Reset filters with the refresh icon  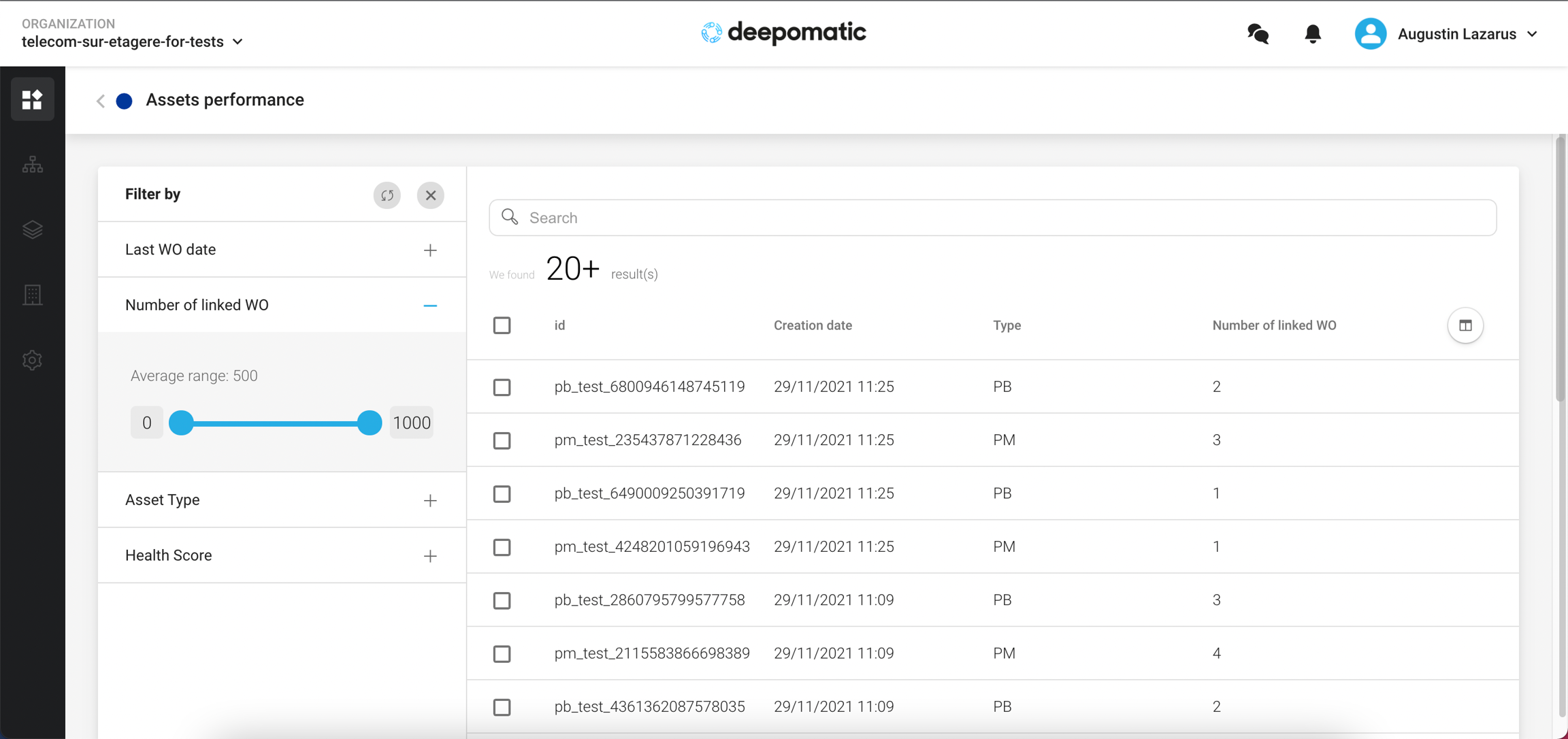coord(387,195)
